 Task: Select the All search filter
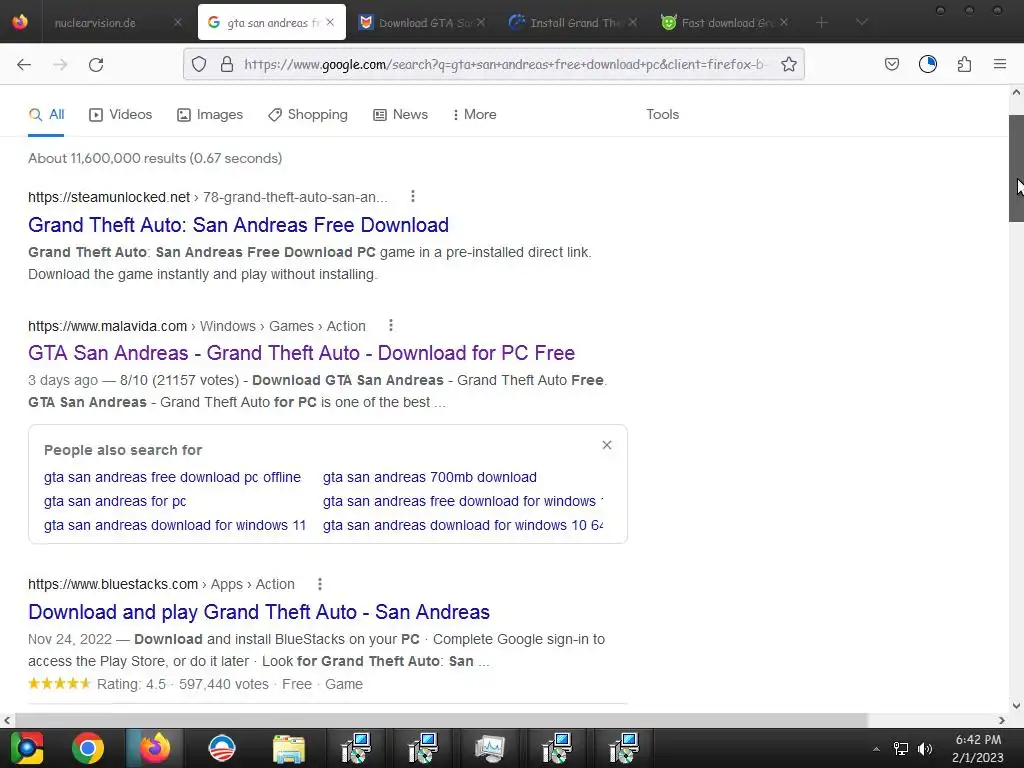(46, 114)
